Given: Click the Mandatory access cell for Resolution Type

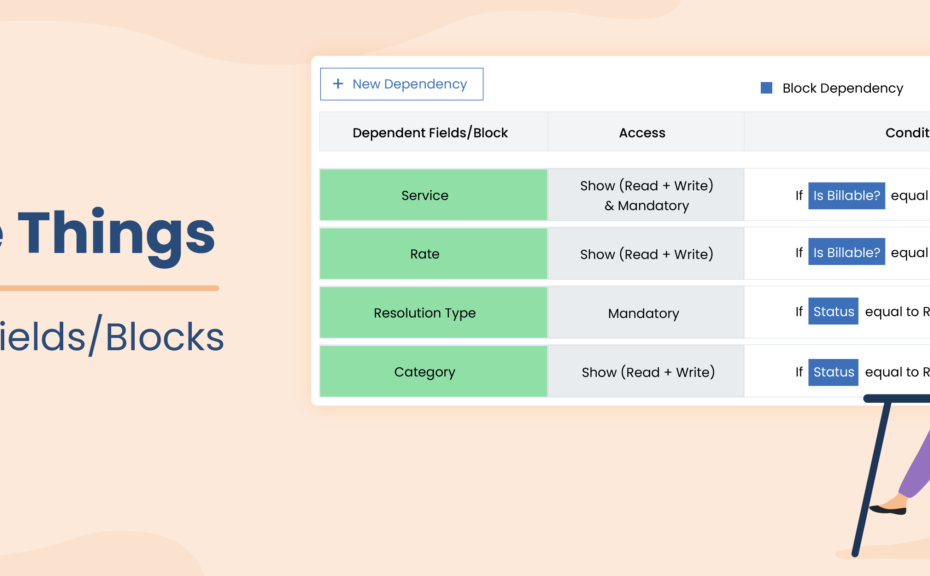Looking at the screenshot, I should 644,313.
